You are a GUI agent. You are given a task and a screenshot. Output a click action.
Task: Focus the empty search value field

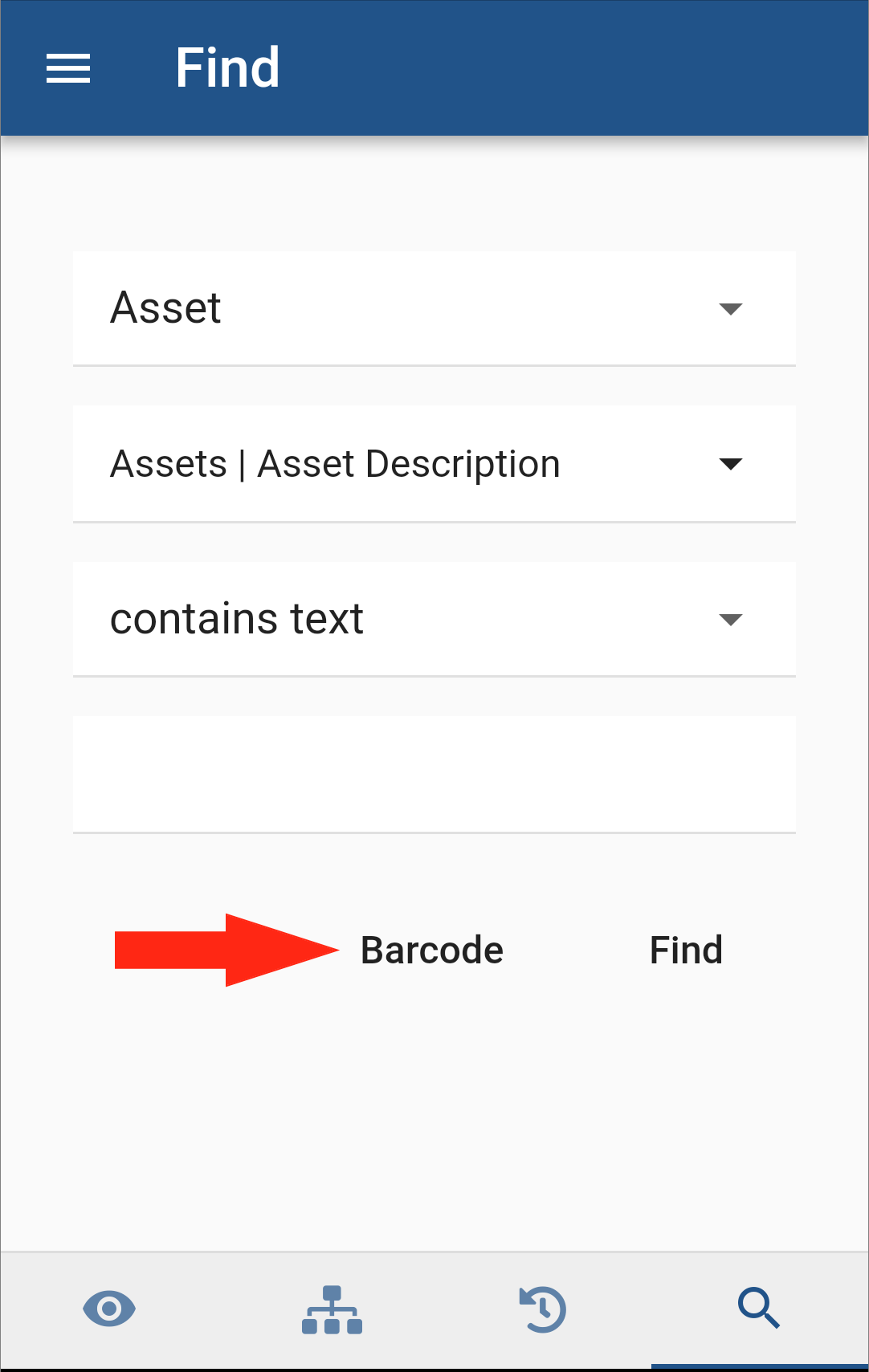pyautogui.click(x=434, y=775)
